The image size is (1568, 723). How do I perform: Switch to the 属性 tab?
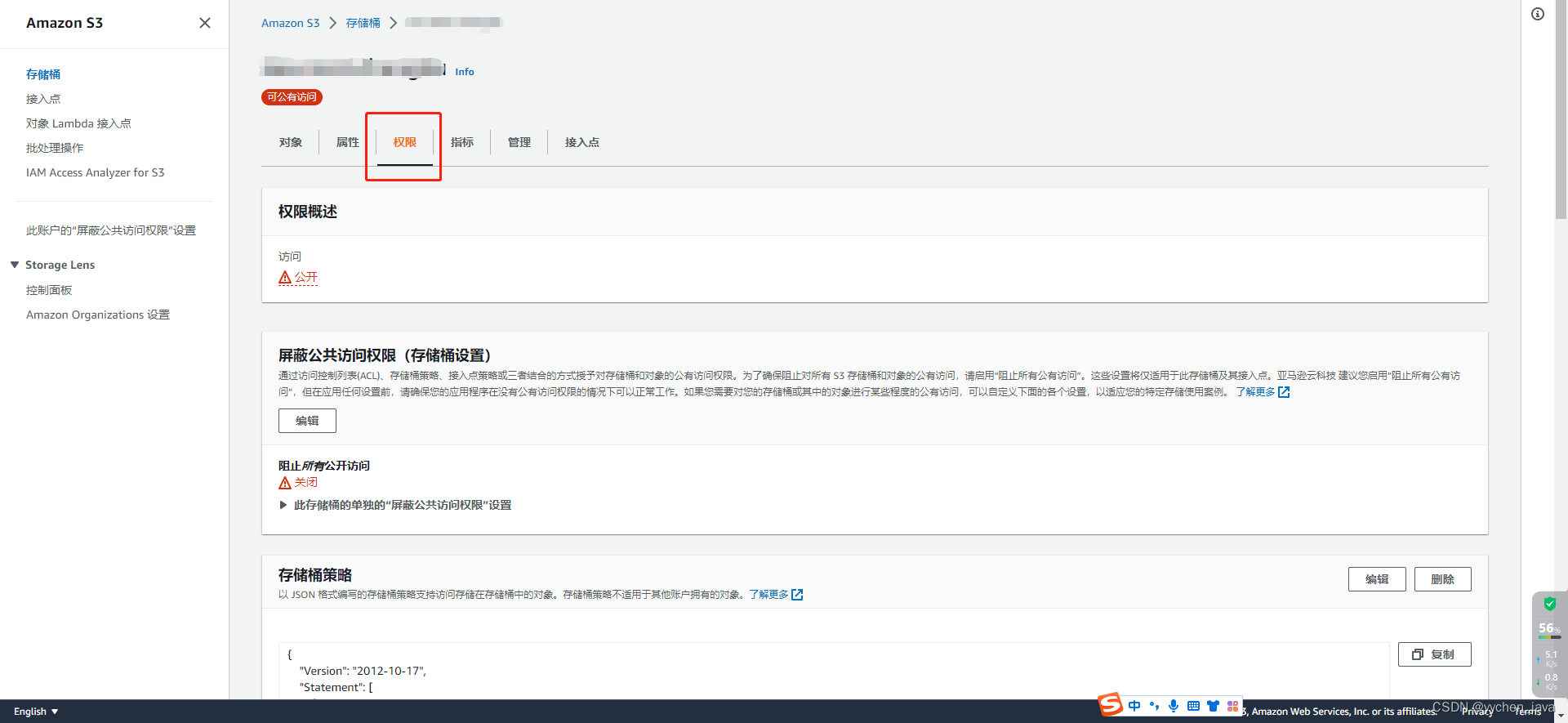[x=348, y=142]
